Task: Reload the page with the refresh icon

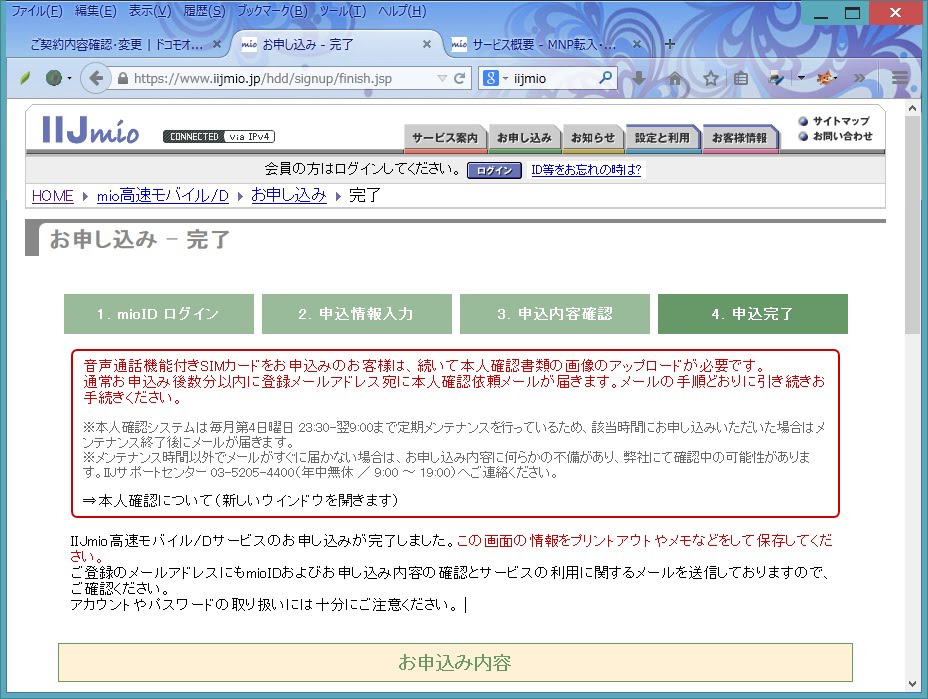Action: (x=459, y=78)
